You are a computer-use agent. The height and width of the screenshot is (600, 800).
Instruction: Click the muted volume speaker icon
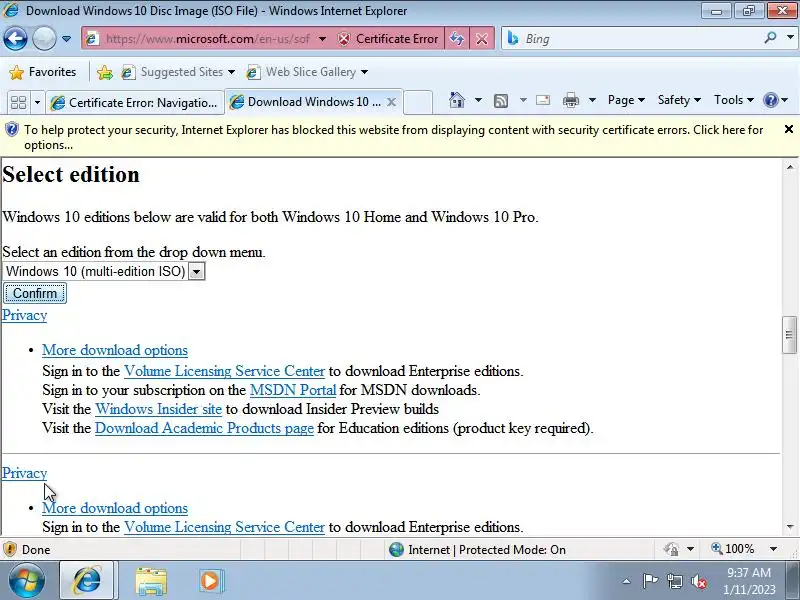coord(698,581)
